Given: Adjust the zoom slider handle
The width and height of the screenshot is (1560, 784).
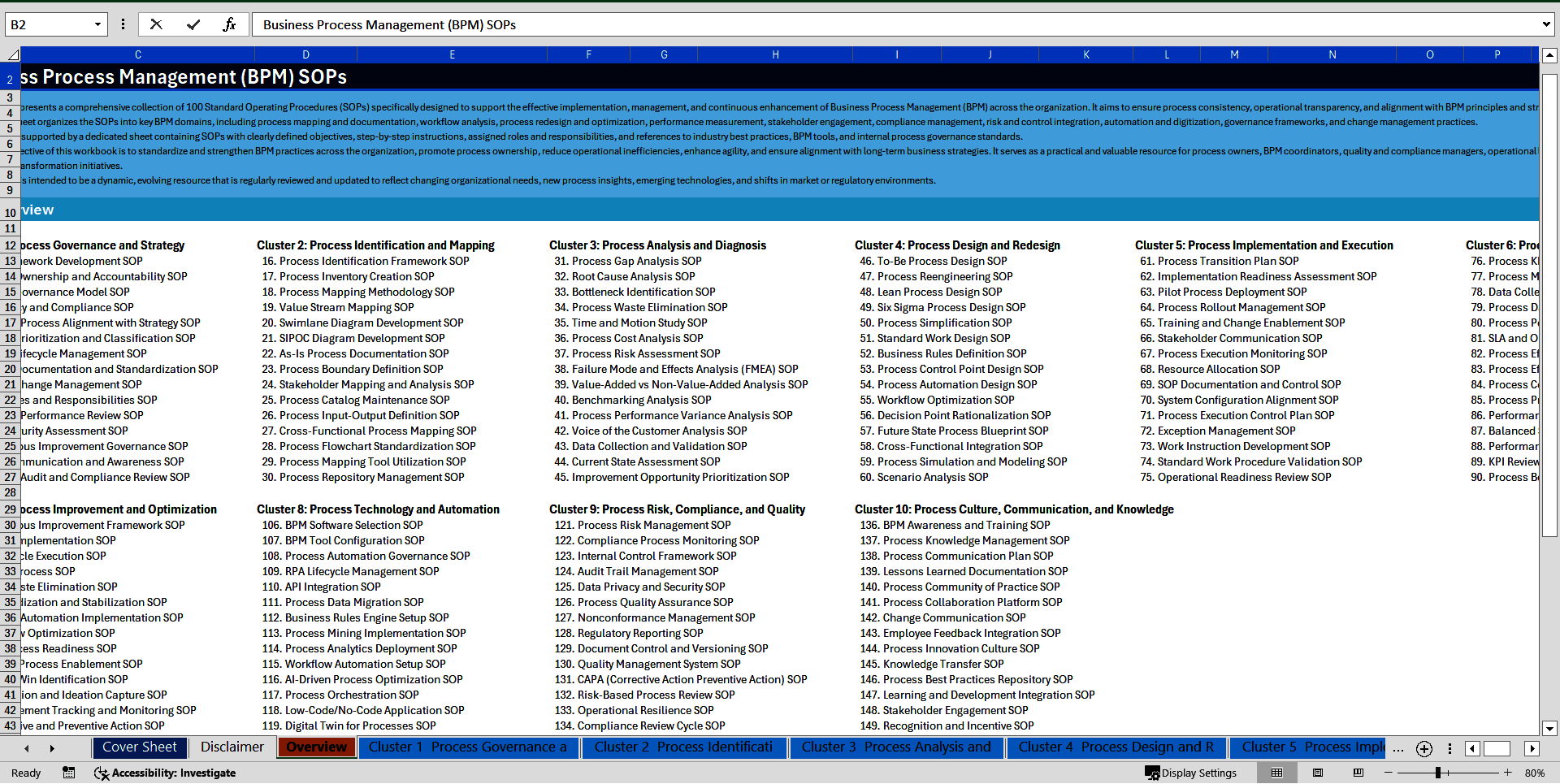Looking at the screenshot, I should coord(1437,773).
